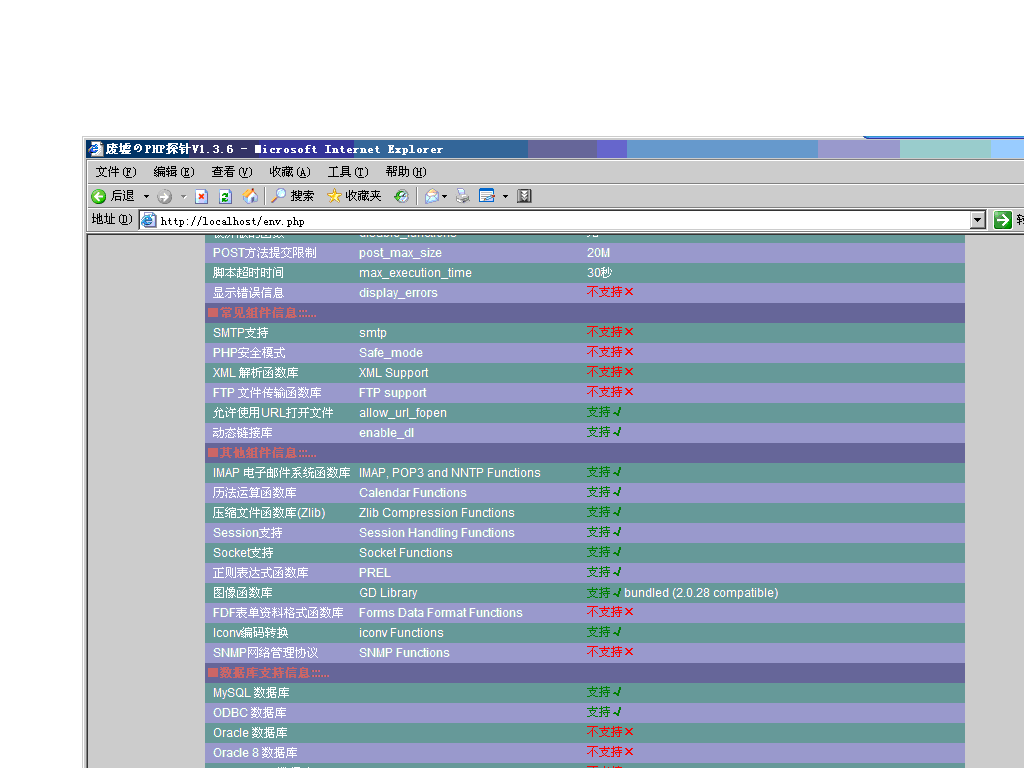
Task: Click the green 转到 (Go) button
Action: pyautogui.click(x=1002, y=219)
